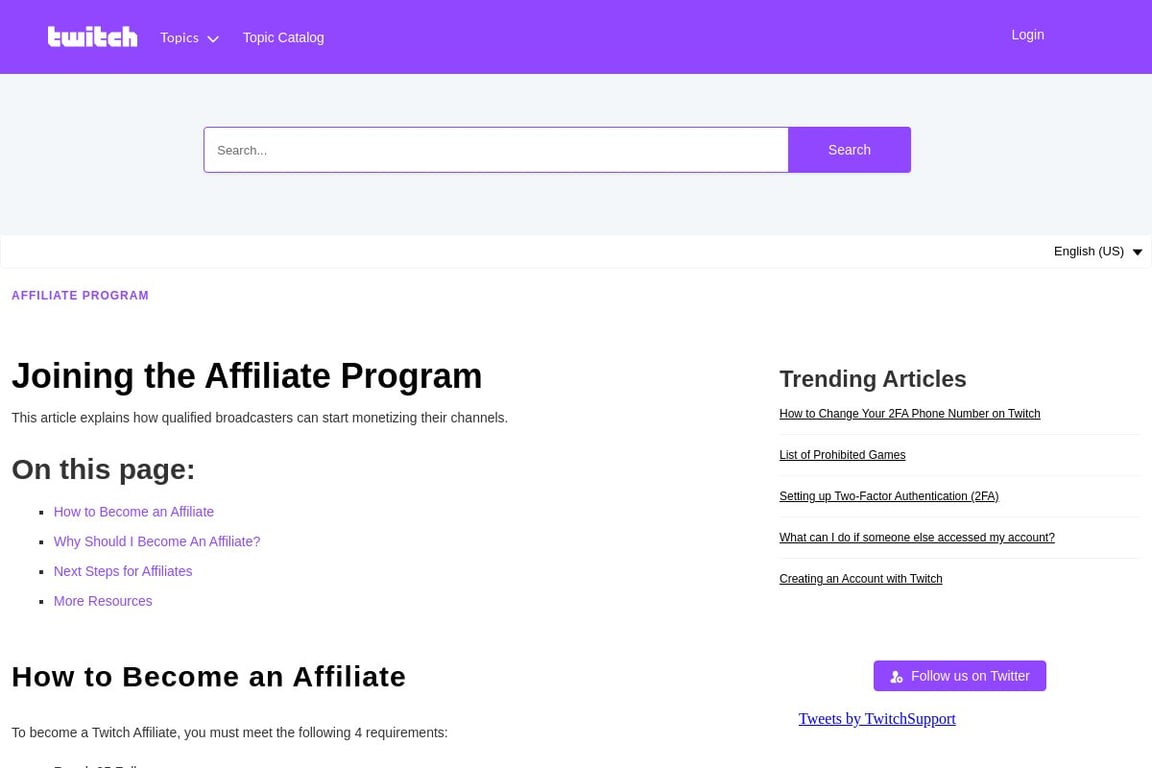Open article about someone else accessing account
Image resolution: width=1152 pixels, height=768 pixels.
(x=916, y=538)
